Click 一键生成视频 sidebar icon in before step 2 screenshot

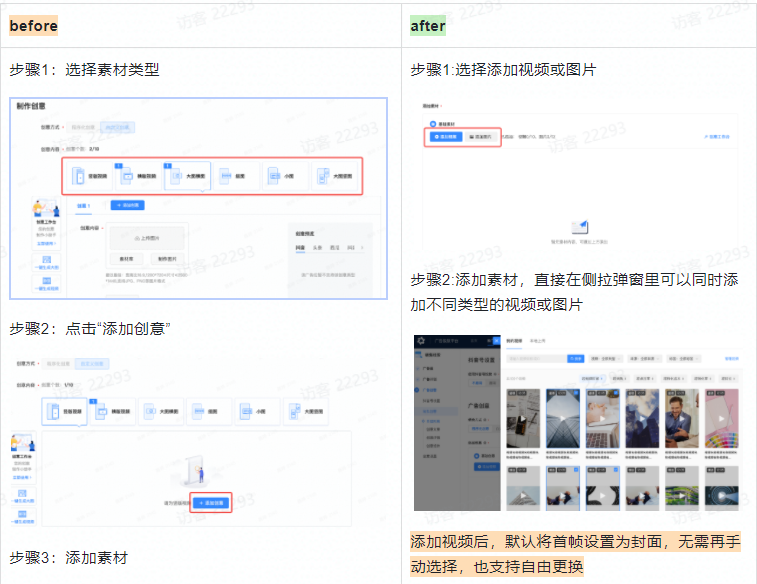tap(23, 514)
